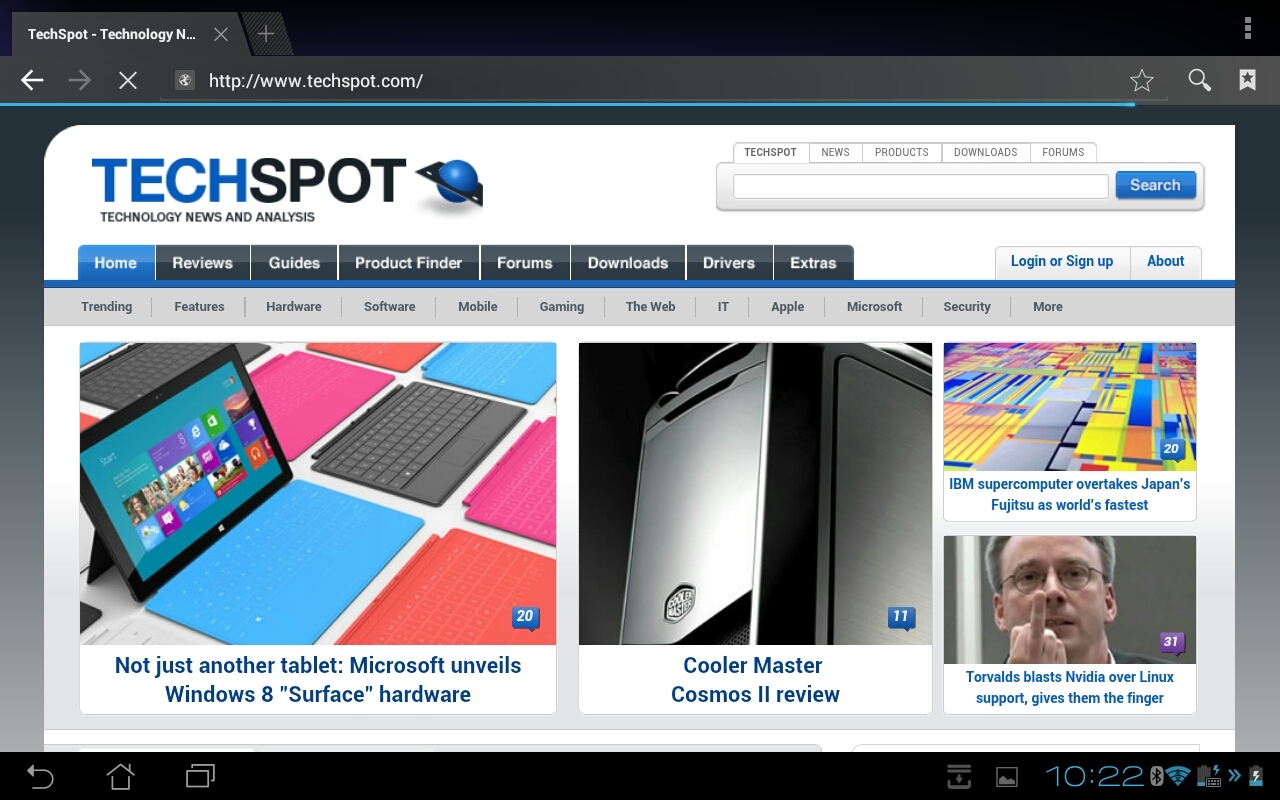Open the Reviews navigation menu
Viewport: 1280px width, 800px height.
tap(202, 263)
